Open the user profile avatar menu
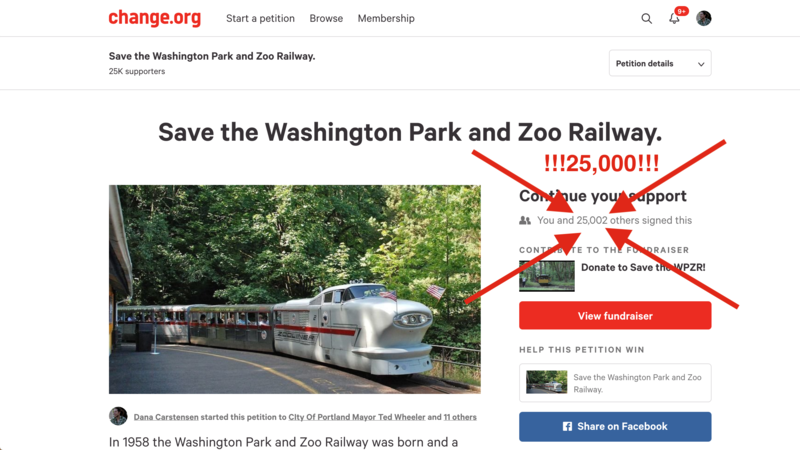 (x=704, y=19)
